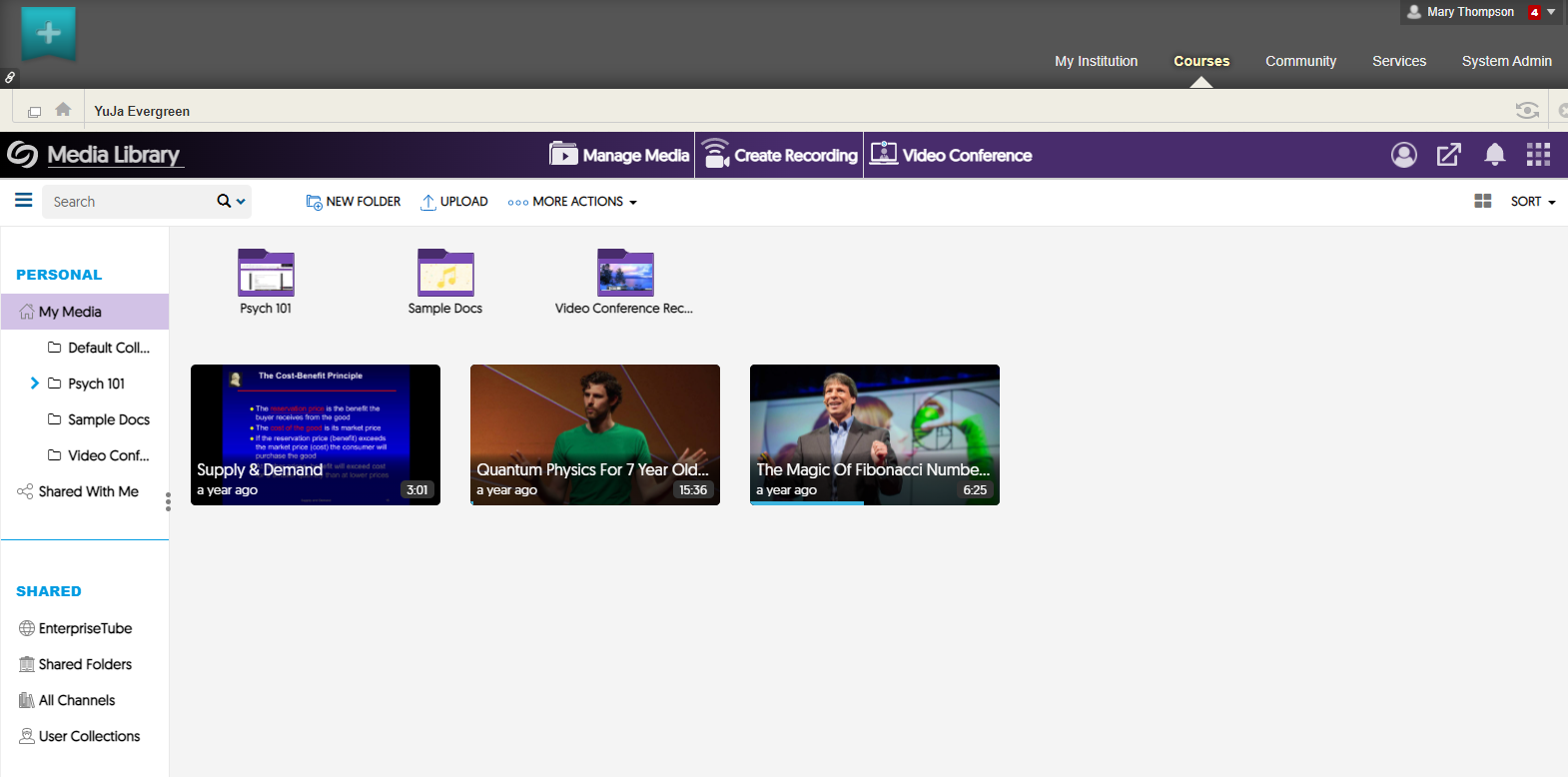The width and height of the screenshot is (1568, 777).
Task: Open the Psych 101 folder icon
Action: click(x=266, y=273)
